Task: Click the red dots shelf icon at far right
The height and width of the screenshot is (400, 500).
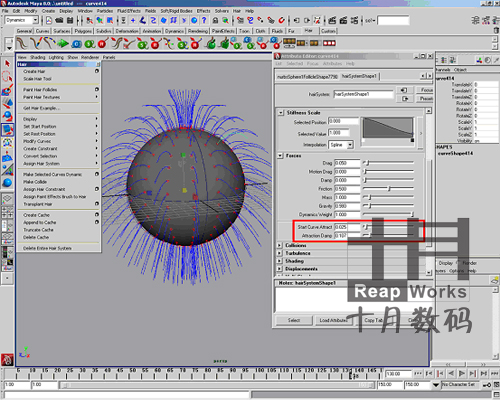Action: point(329,43)
